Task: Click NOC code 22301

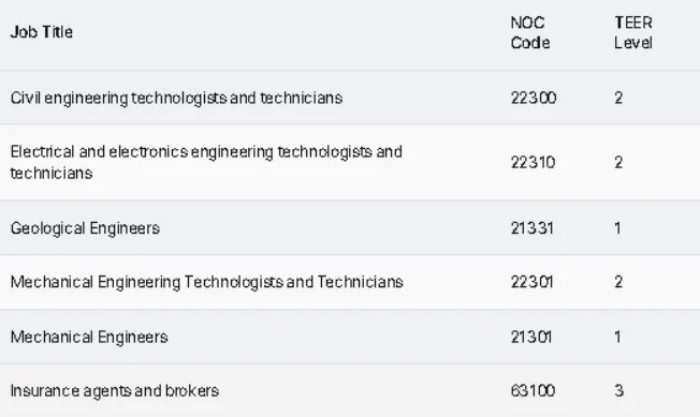Action: pos(533,282)
